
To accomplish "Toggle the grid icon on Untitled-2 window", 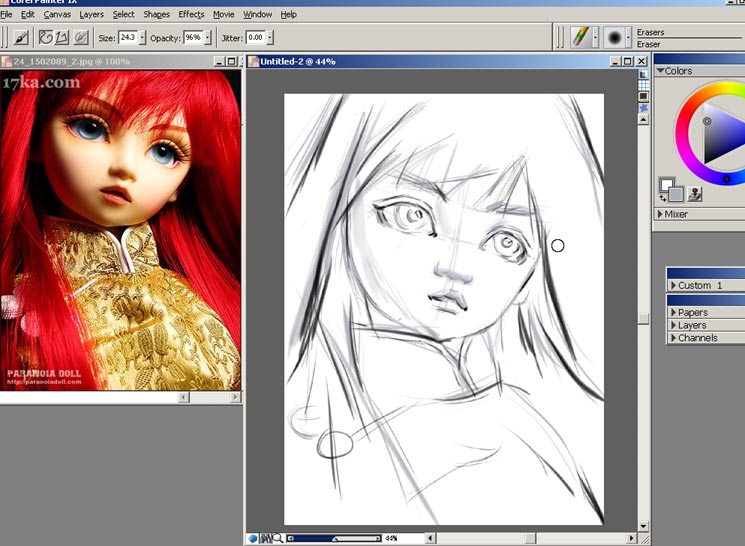I will [x=643, y=86].
